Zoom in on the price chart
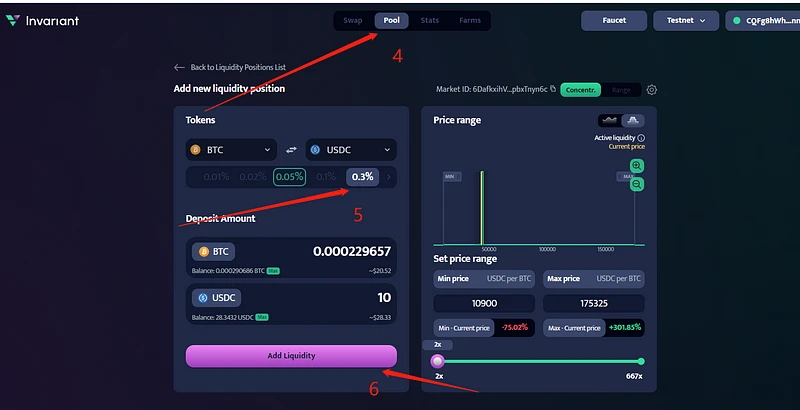This screenshot has width=800, height=410. click(x=636, y=166)
